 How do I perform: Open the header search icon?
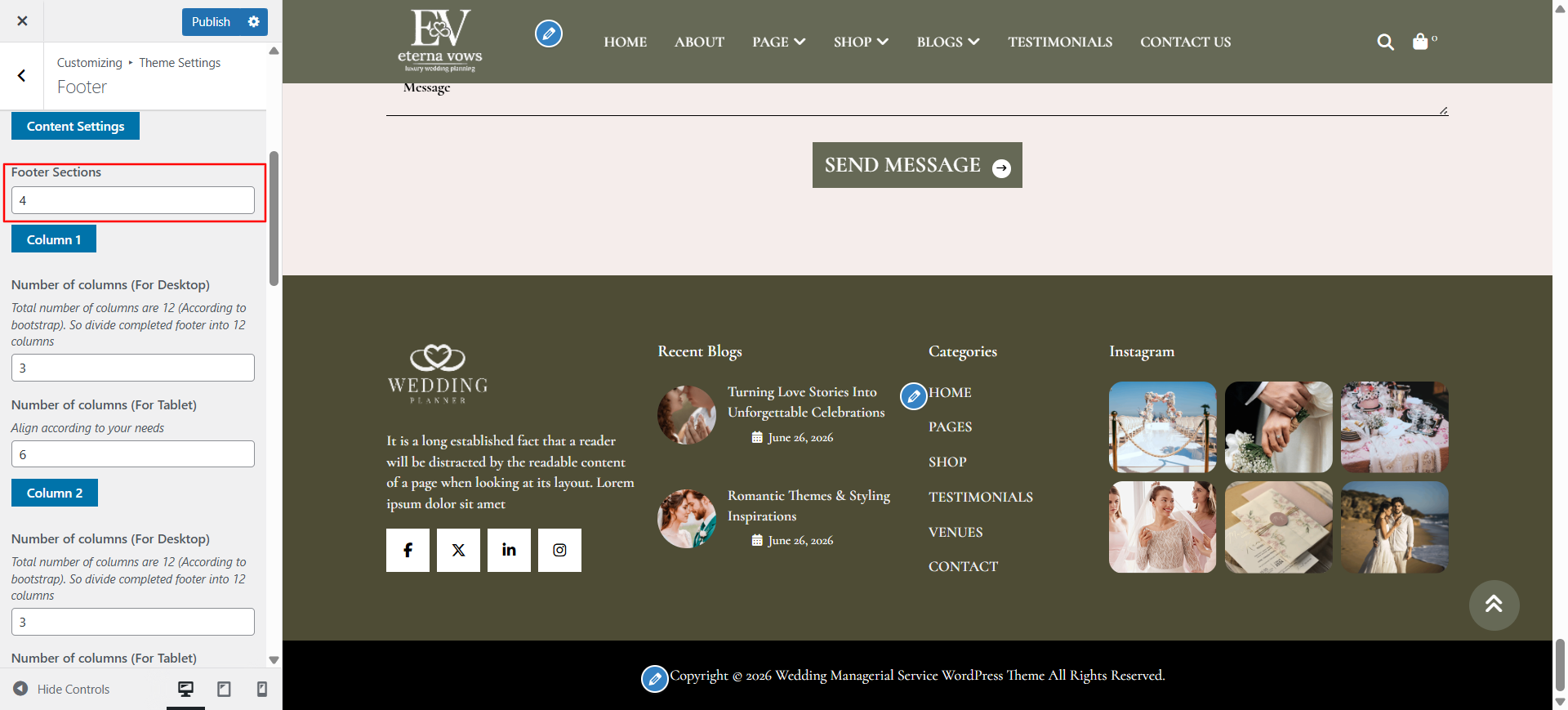click(1385, 42)
